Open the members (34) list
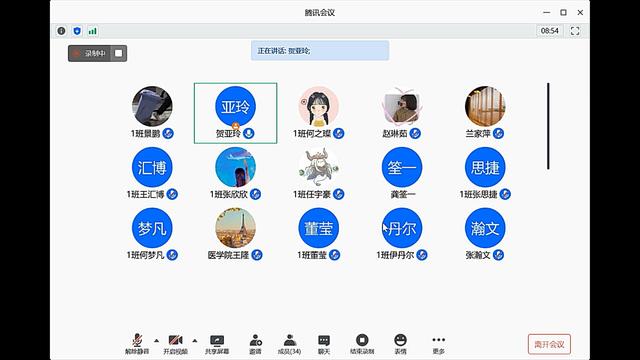The width and height of the screenshot is (640, 360). pos(289,344)
